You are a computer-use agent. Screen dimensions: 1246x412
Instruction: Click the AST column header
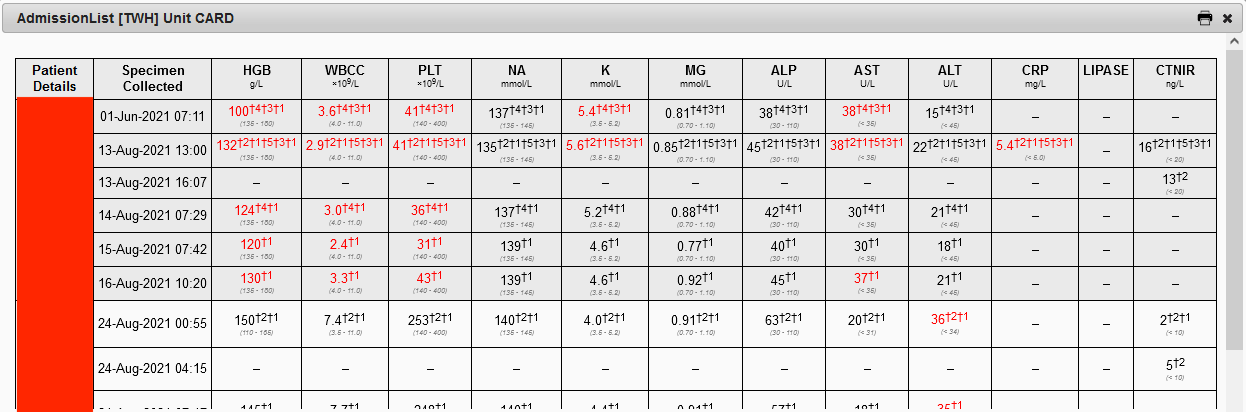867,77
